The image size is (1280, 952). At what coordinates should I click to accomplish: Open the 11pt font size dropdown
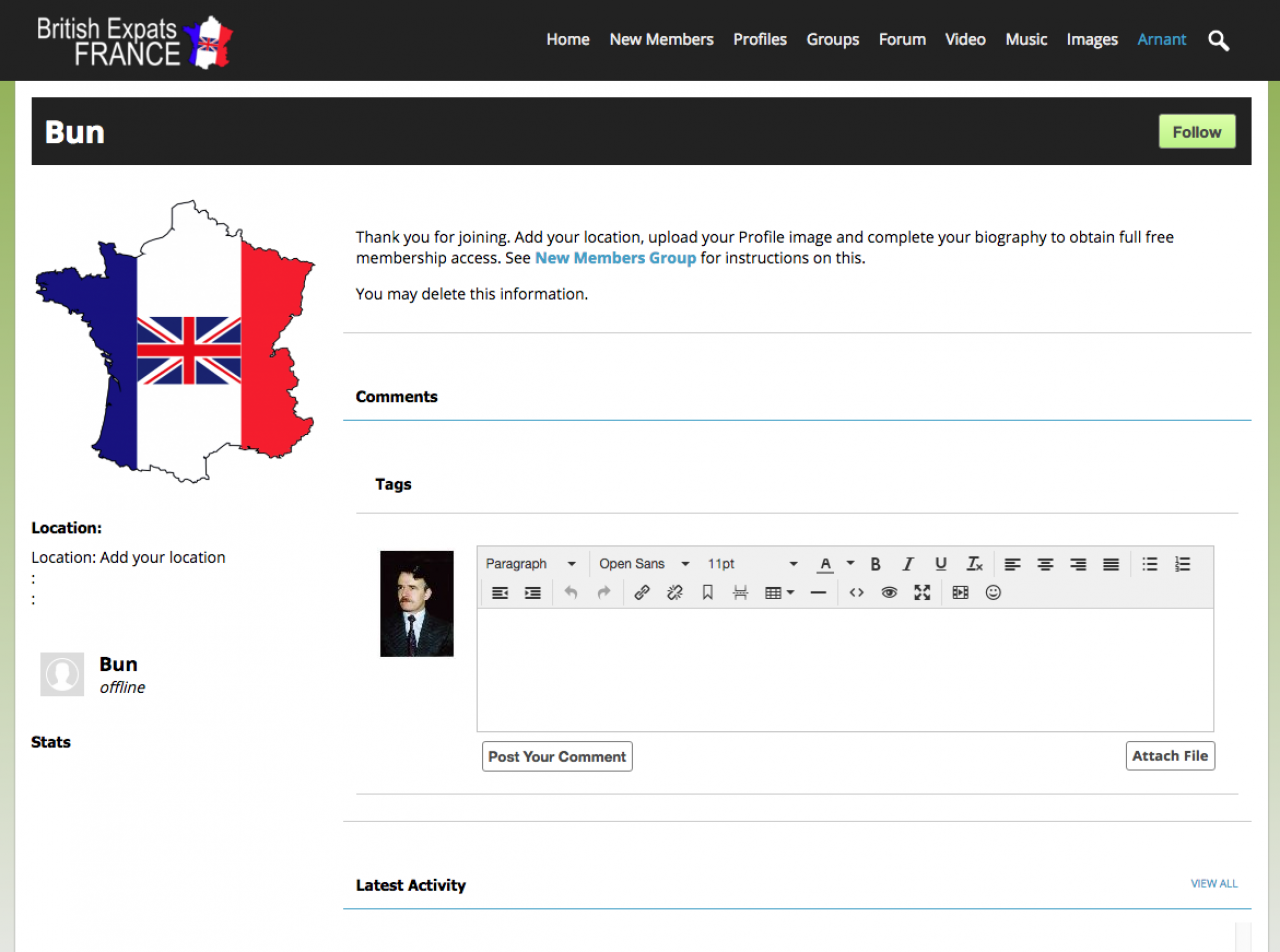pyautogui.click(x=752, y=564)
